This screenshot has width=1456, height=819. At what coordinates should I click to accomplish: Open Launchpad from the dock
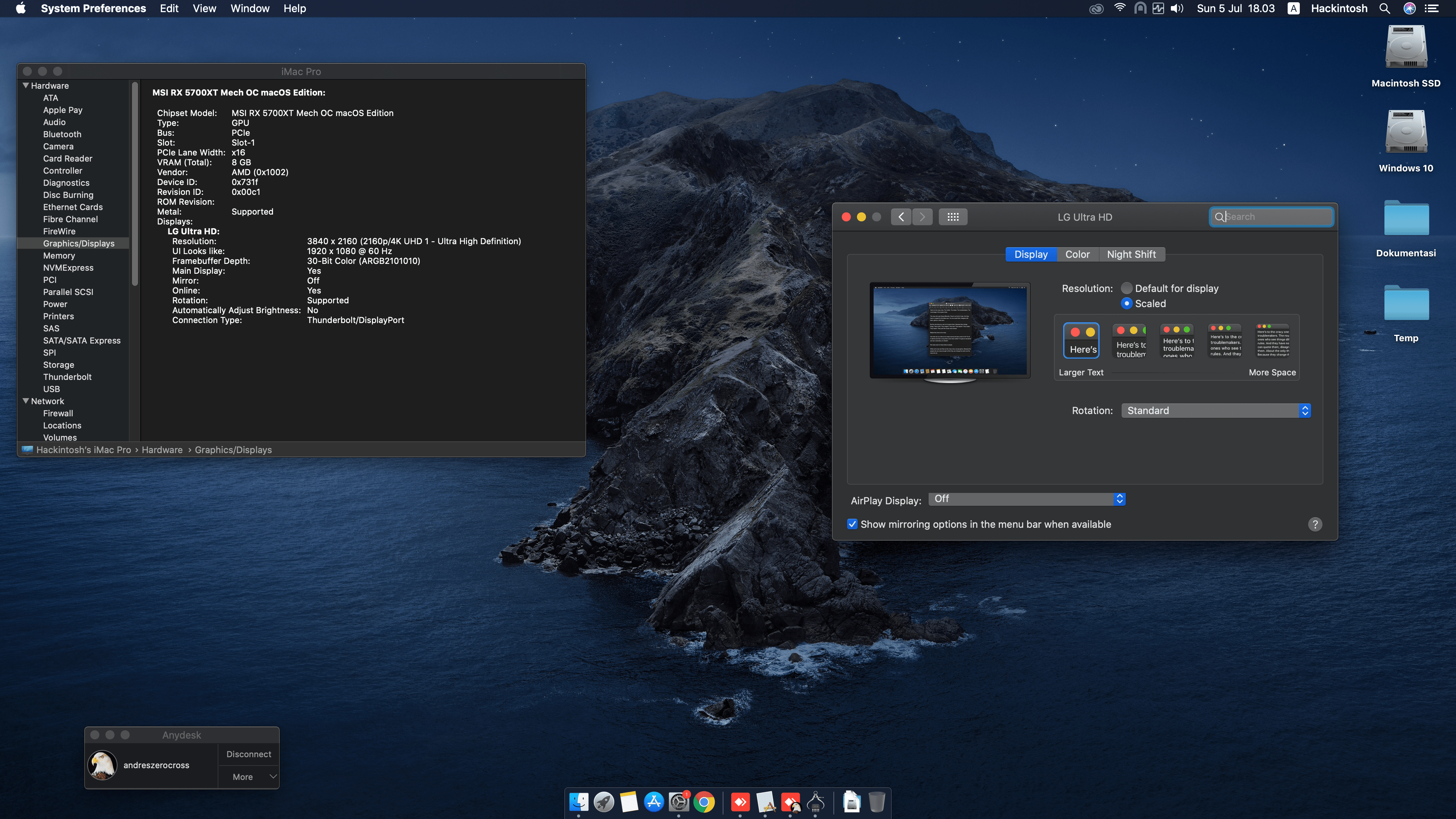coord(604,802)
